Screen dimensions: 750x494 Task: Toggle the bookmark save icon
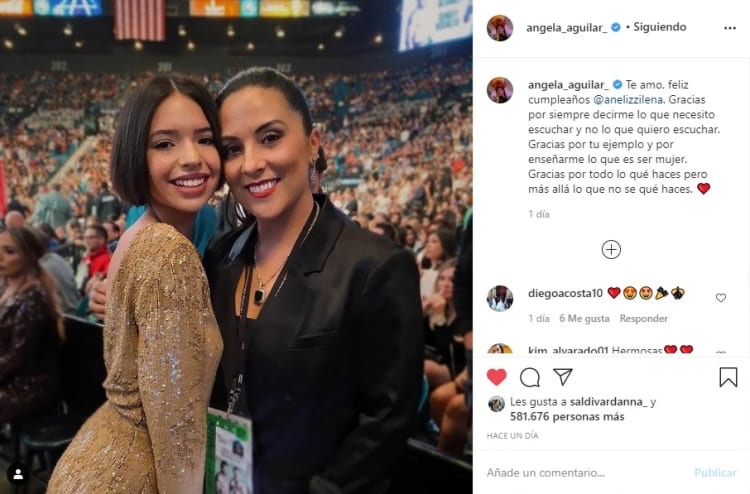click(x=728, y=377)
